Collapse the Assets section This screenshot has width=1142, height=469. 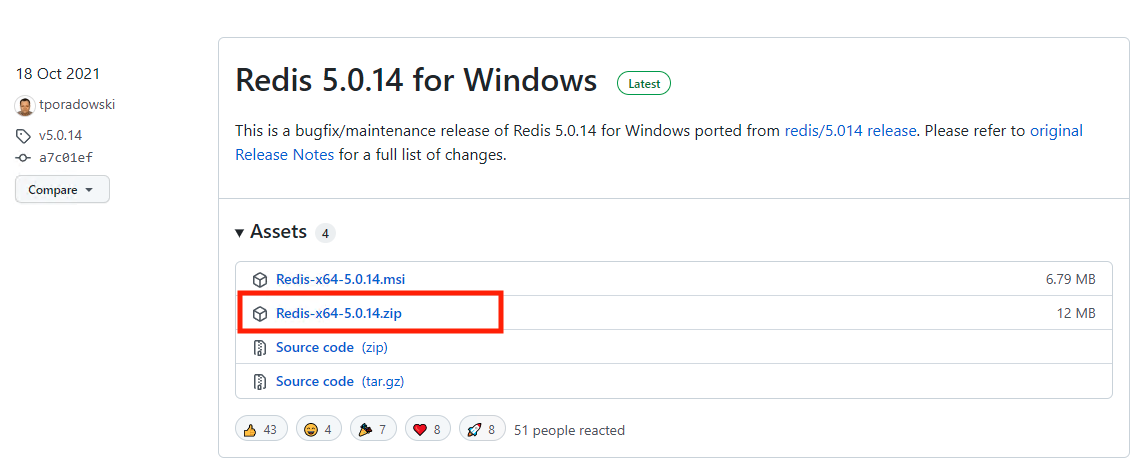tap(271, 232)
